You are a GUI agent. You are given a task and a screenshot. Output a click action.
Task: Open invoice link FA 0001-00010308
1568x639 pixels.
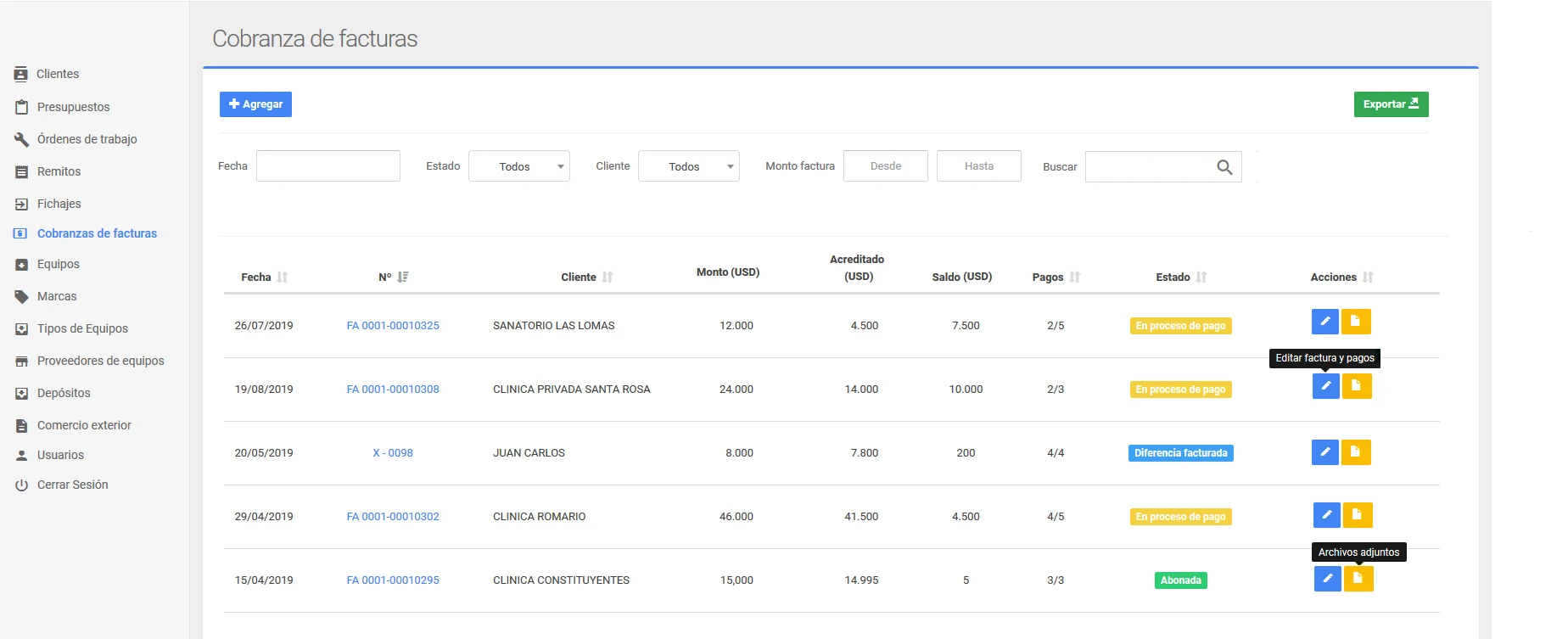click(x=393, y=390)
